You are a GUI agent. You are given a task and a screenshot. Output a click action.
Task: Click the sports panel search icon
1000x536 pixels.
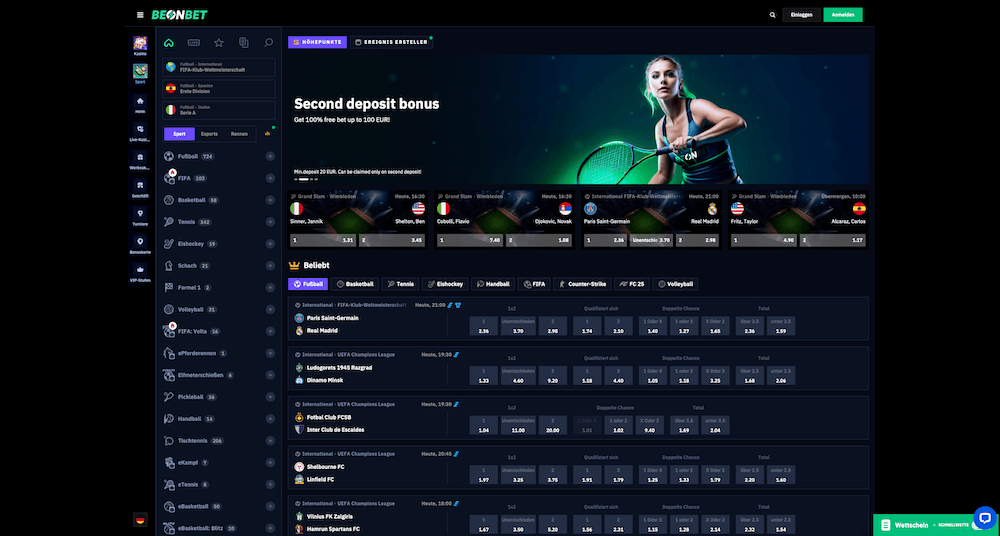pos(268,43)
